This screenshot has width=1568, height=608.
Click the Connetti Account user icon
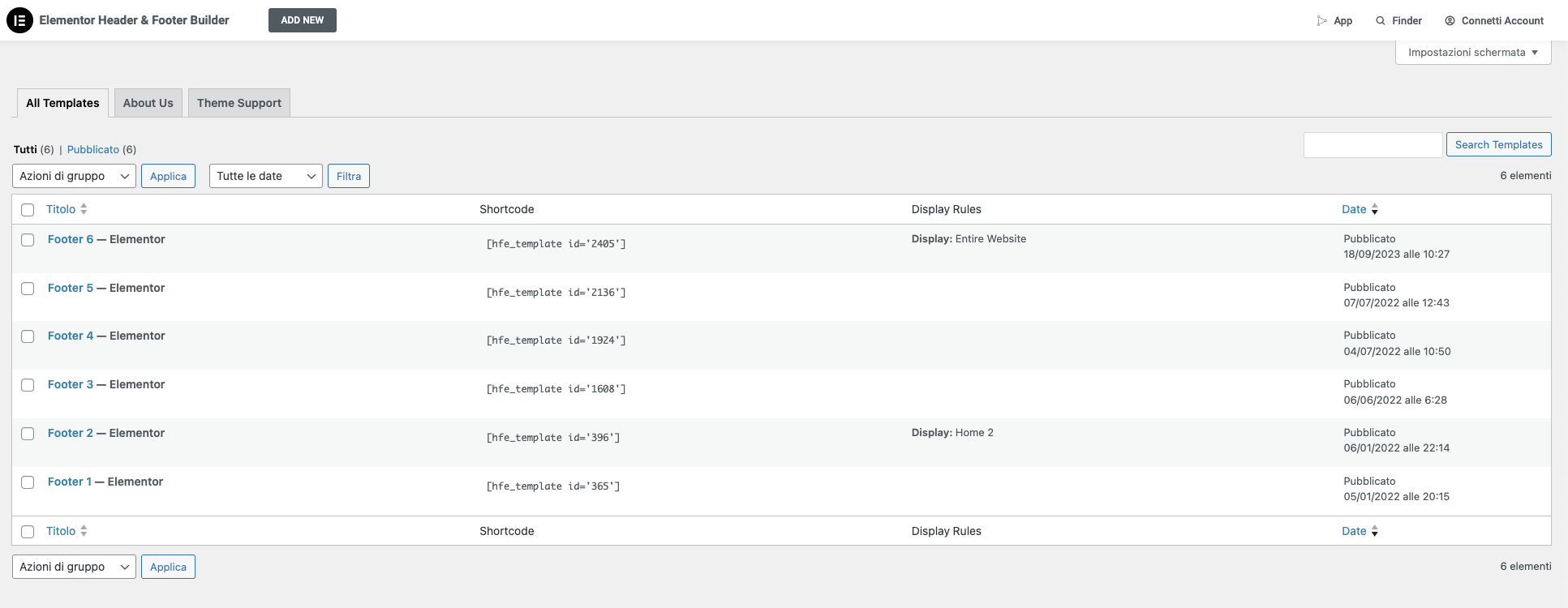pos(1450,21)
